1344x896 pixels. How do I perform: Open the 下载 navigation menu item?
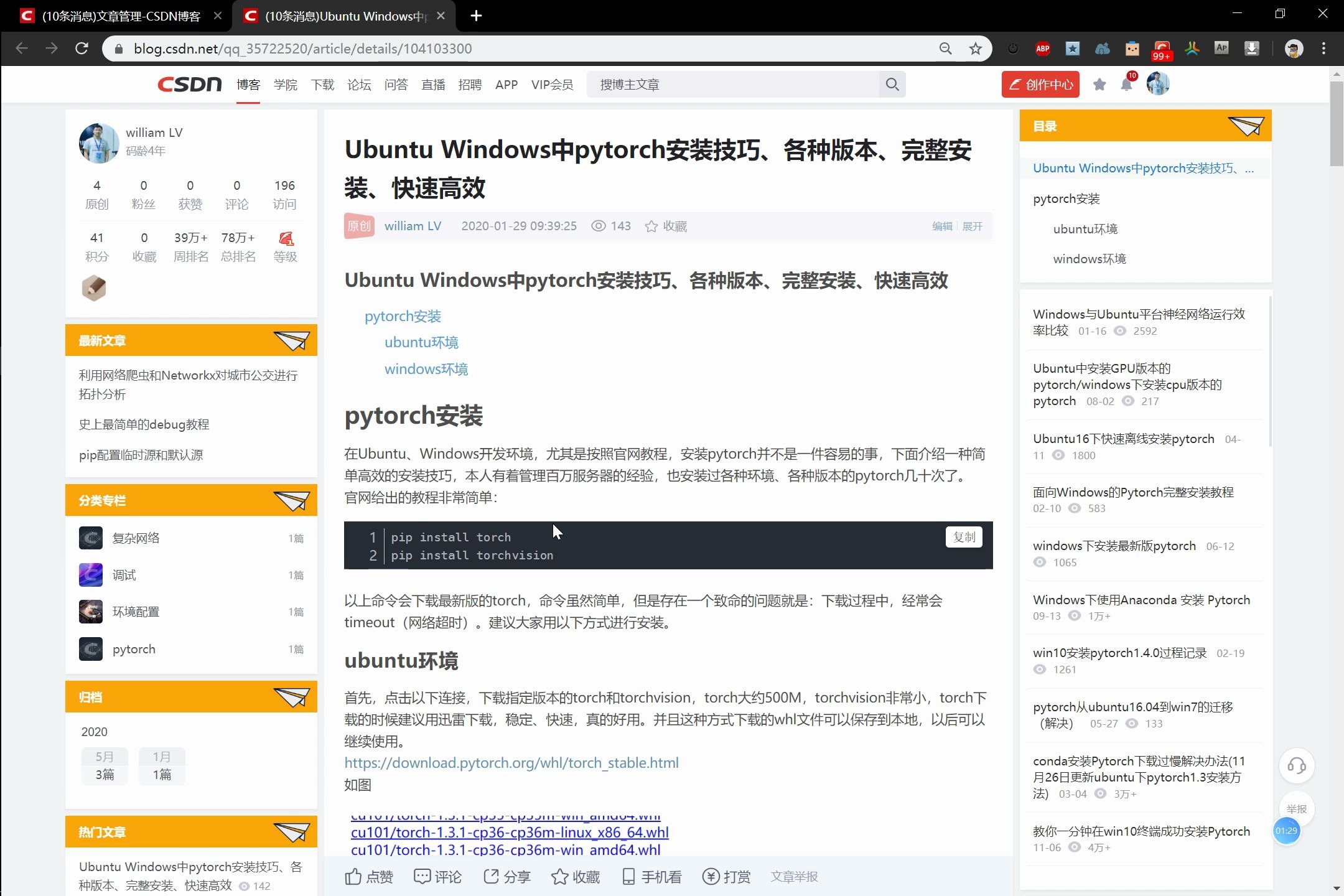point(322,85)
